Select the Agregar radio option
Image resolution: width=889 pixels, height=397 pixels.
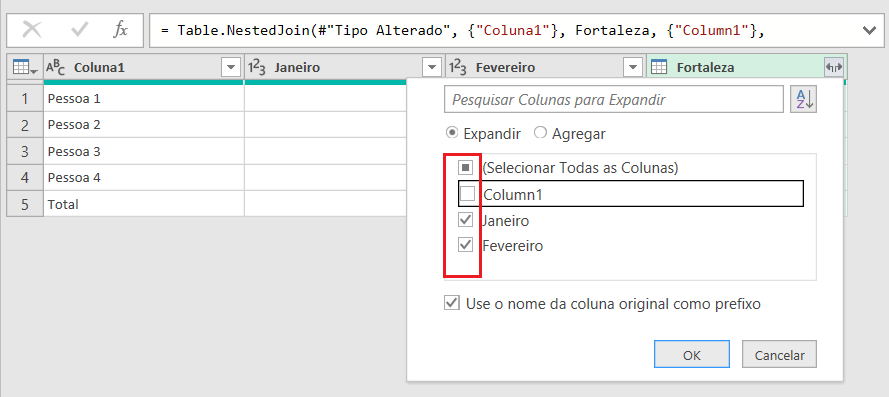tap(540, 133)
